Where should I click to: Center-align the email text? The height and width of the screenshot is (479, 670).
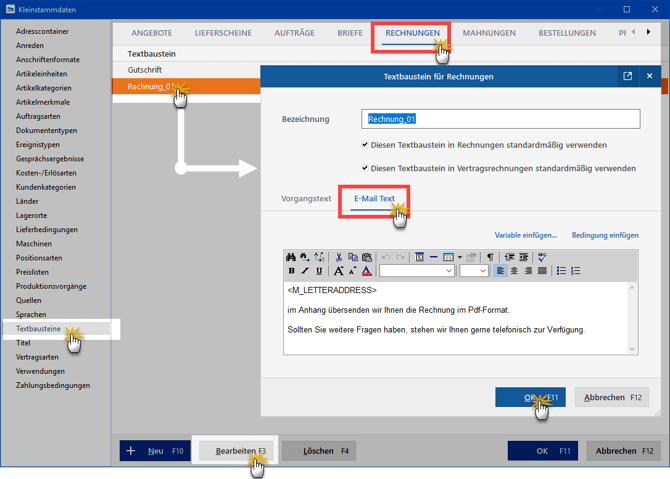515,271
